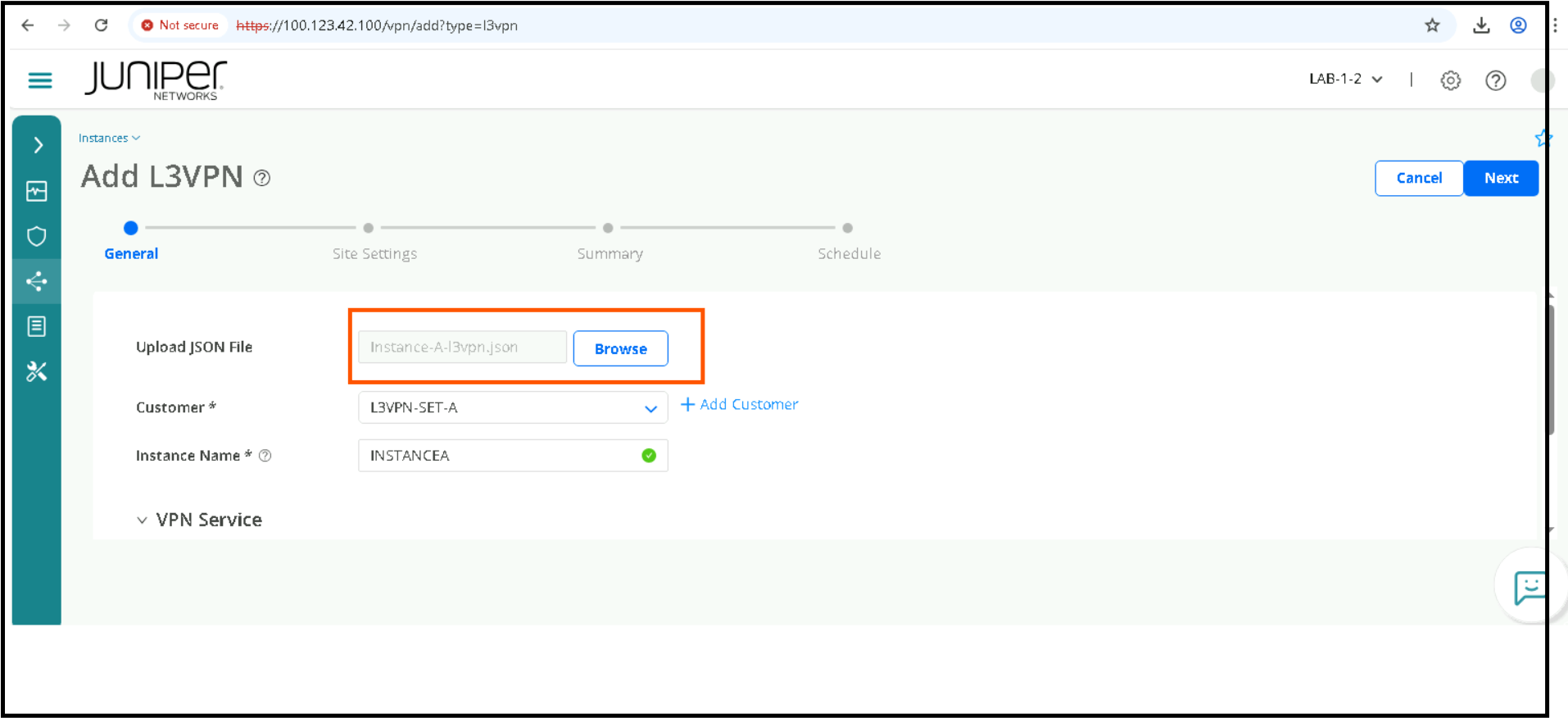Image resolution: width=1568 pixels, height=718 pixels.
Task: Expand the left sidebar with the arrow
Action: pos(38,145)
